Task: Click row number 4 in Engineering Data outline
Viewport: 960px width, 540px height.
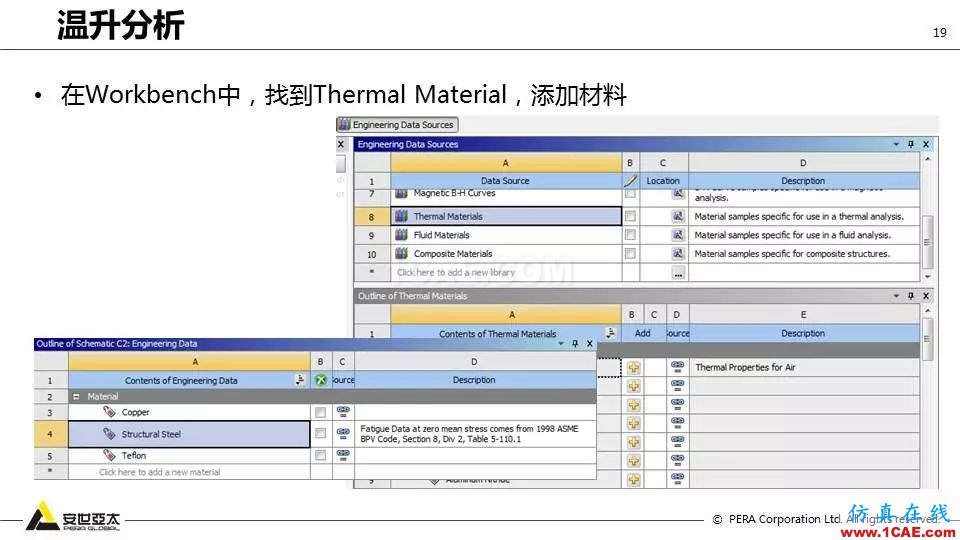Action: (50, 434)
